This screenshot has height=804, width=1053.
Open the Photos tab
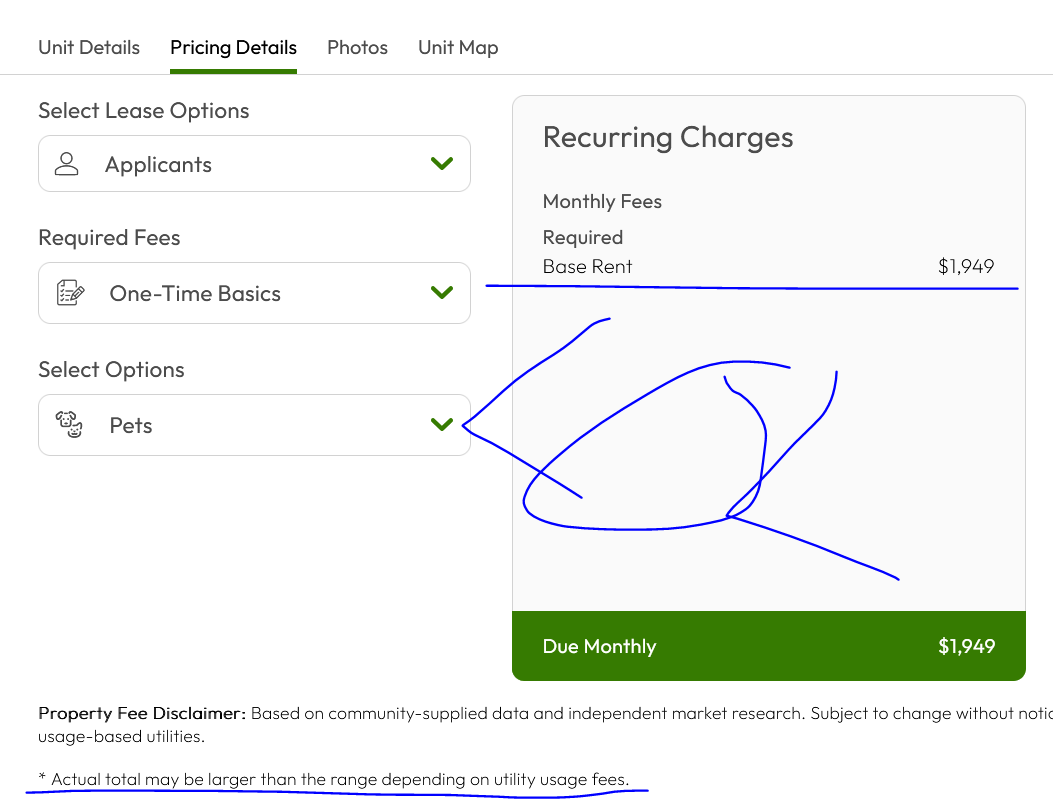(x=357, y=48)
